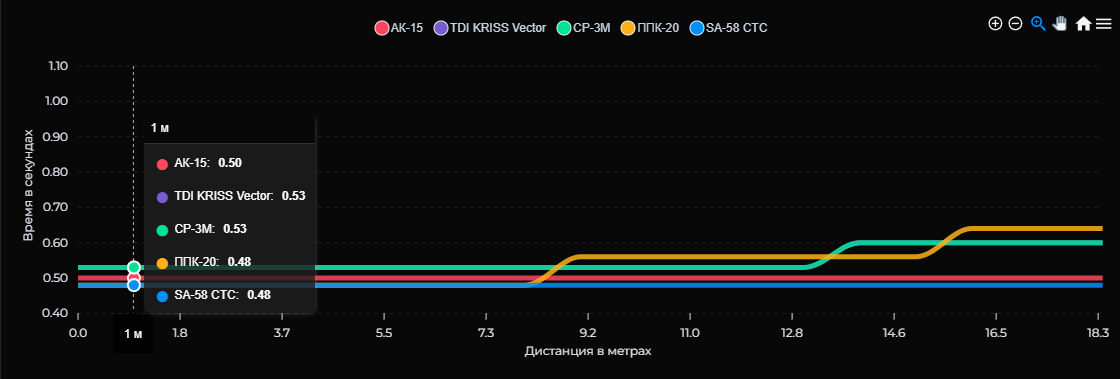Toggle ППК-20 series in legend
Image resolution: width=1120 pixels, height=379 pixels.
[x=649, y=28]
